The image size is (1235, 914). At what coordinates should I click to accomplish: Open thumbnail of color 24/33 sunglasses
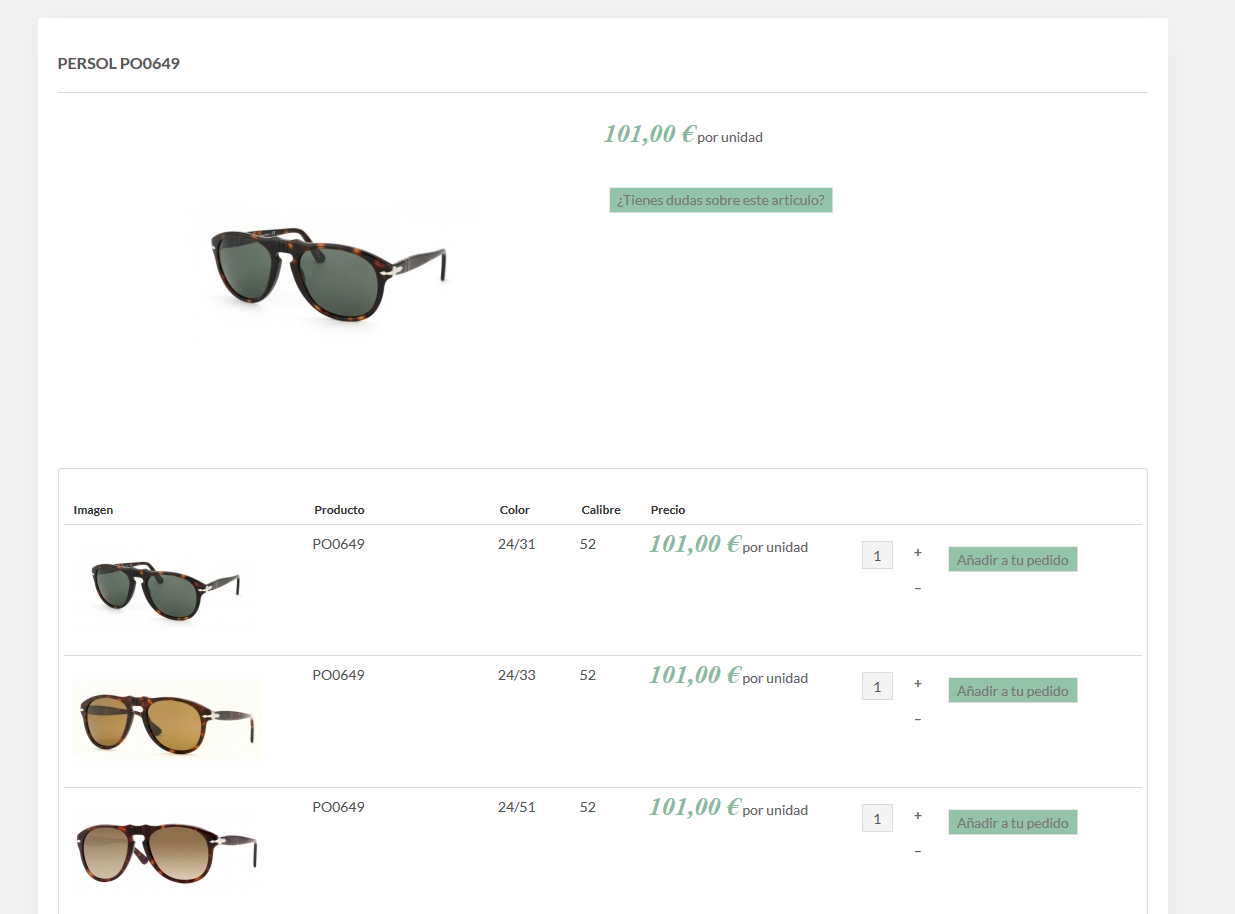pyautogui.click(x=167, y=721)
